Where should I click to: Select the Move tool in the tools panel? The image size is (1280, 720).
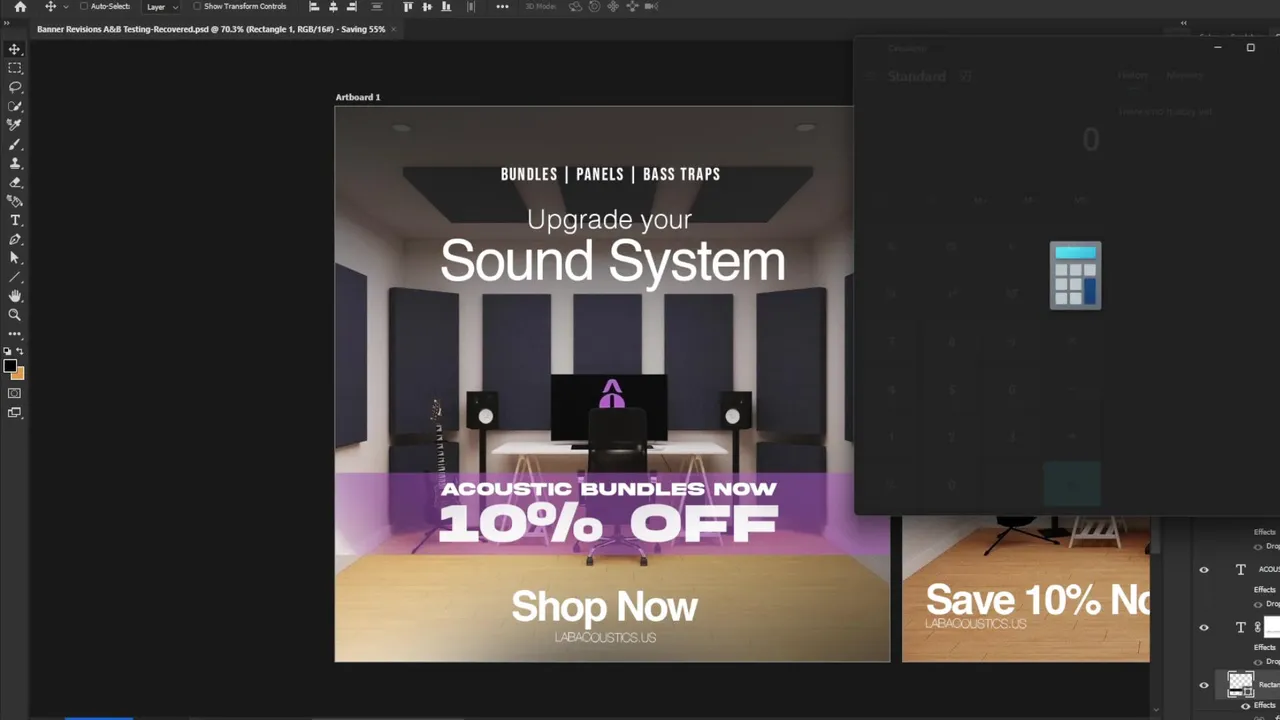(x=14, y=49)
